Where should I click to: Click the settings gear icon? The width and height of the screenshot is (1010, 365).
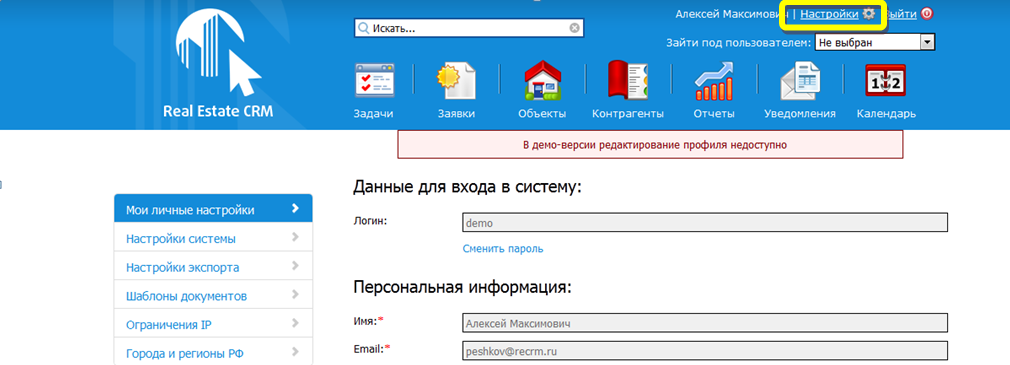(x=869, y=14)
